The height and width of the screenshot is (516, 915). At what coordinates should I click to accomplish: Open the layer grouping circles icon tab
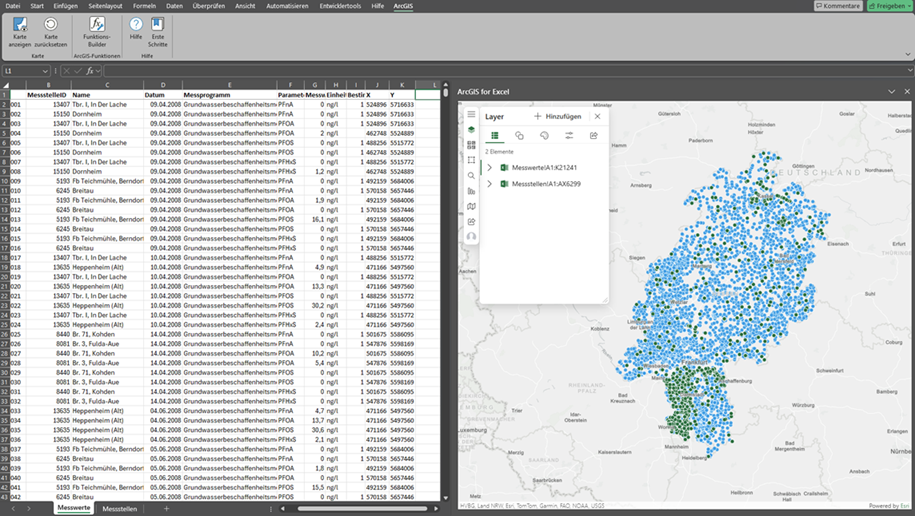[x=519, y=135]
